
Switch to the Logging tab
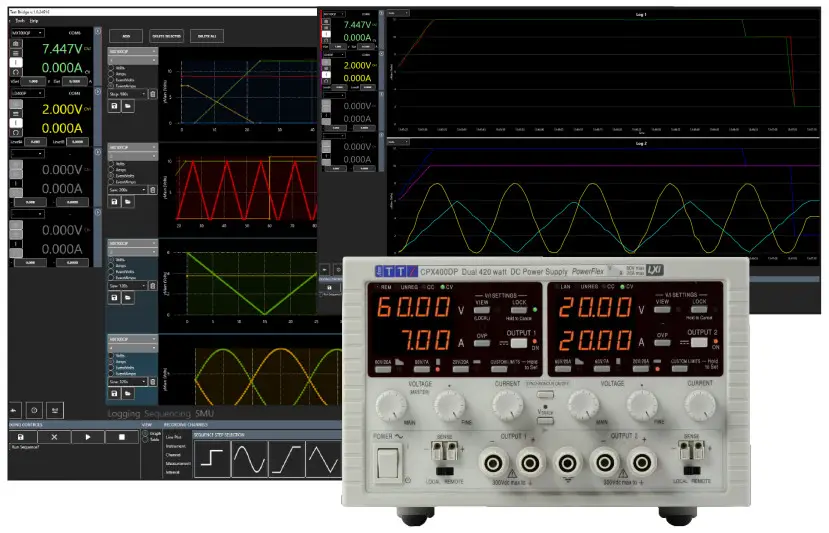pos(124,413)
